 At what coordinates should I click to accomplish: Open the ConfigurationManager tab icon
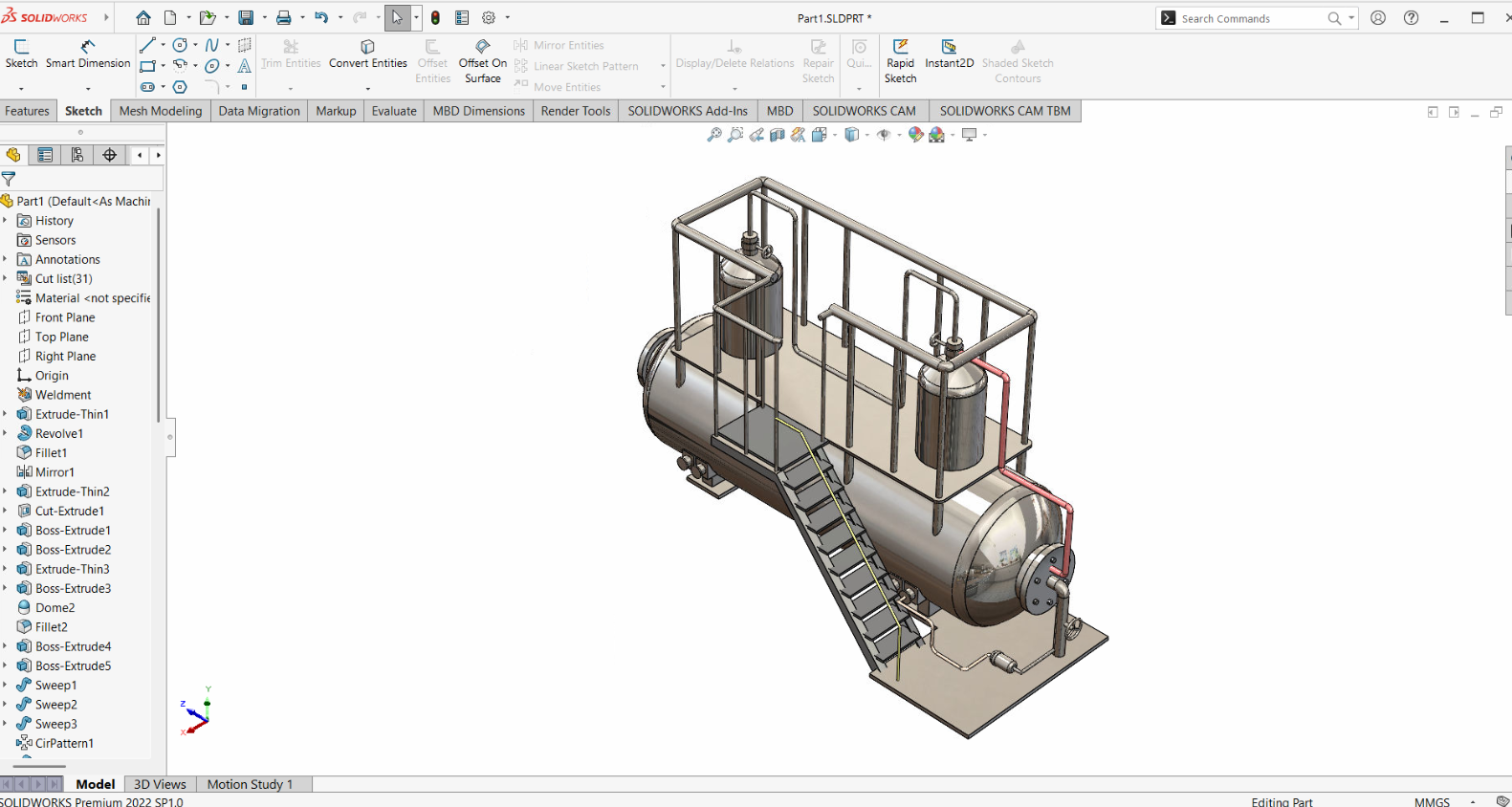[x=77, y=155]
